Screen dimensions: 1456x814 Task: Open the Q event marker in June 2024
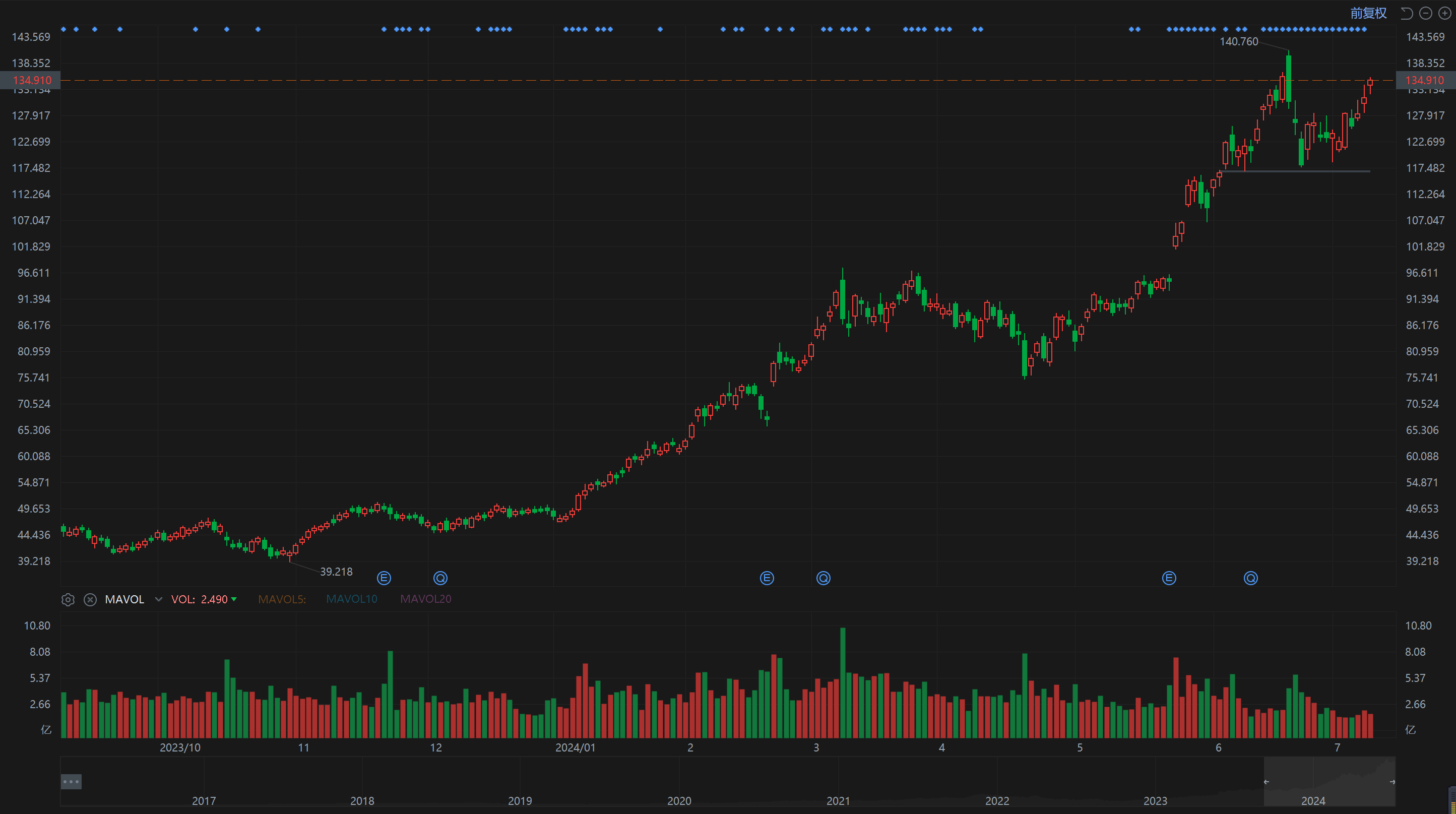point(1251,578)
